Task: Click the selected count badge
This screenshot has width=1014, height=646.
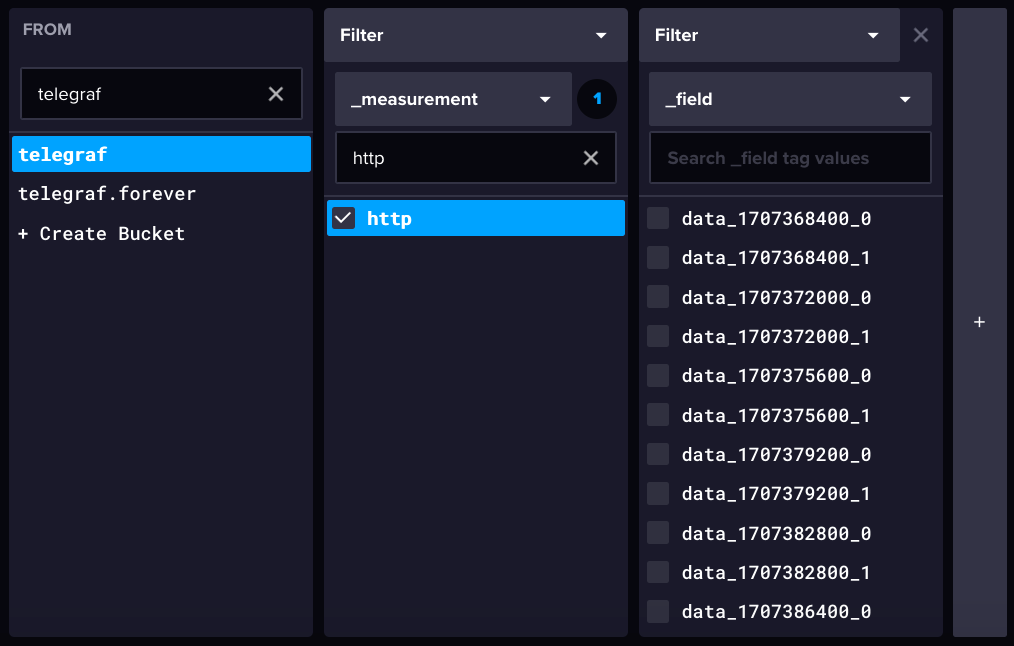Action: coord(597,99)
